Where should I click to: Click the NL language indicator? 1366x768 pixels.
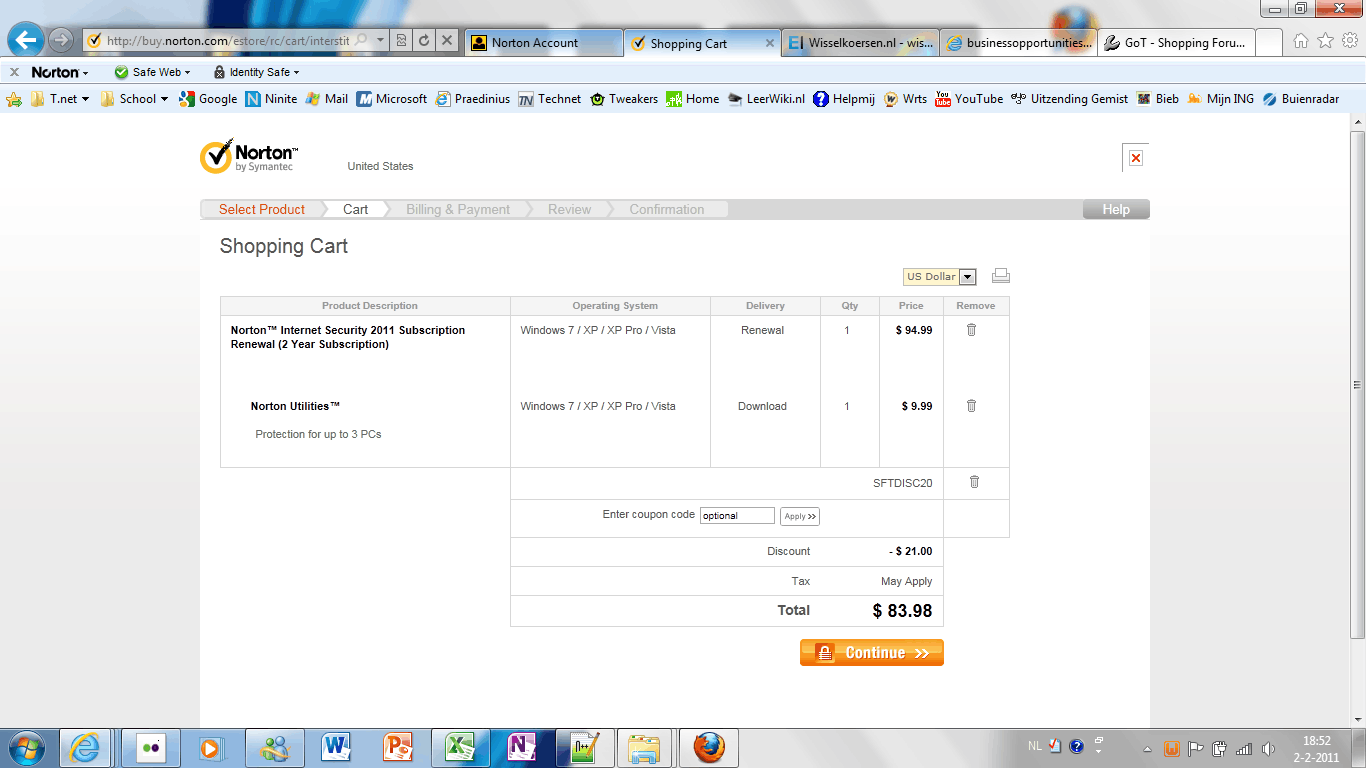click(x=1035, y=746)
